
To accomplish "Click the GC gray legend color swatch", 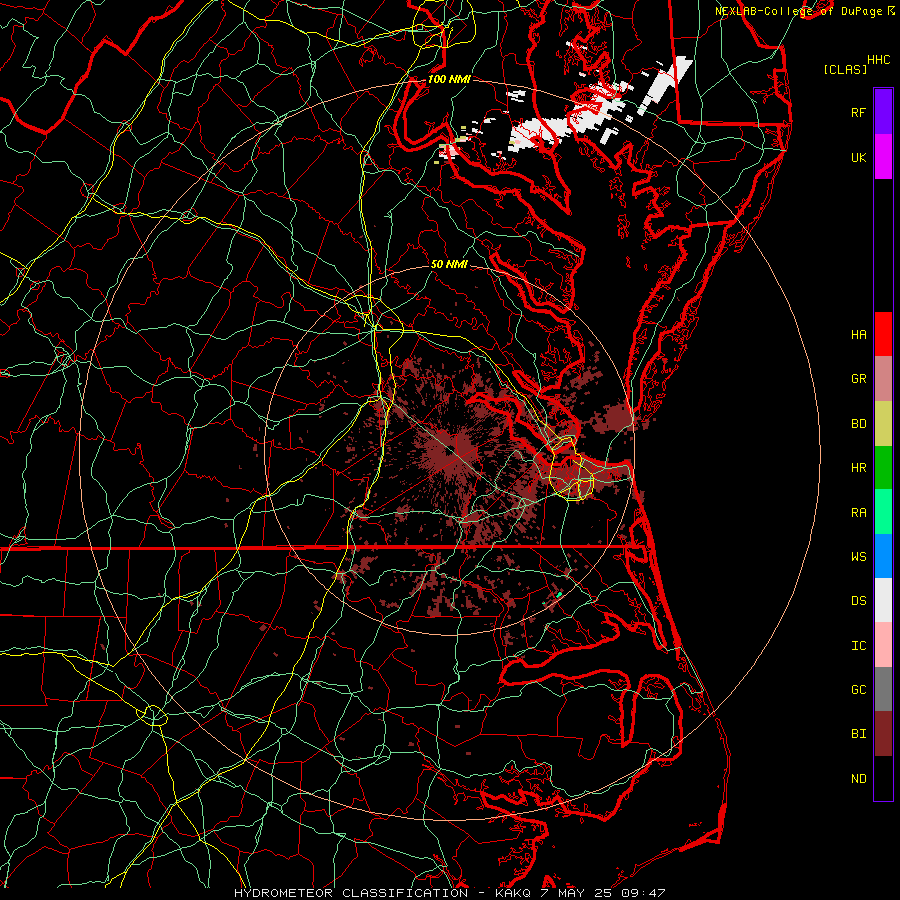I will point(883,689).
